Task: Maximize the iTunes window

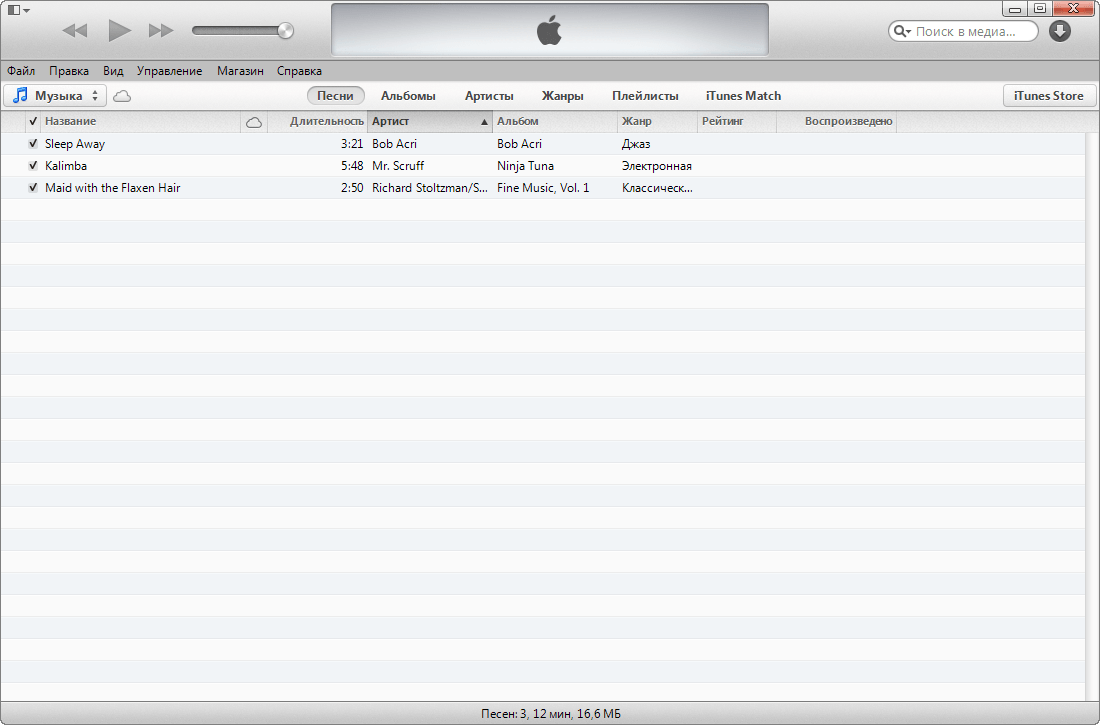Action: tap(1040, 9)
